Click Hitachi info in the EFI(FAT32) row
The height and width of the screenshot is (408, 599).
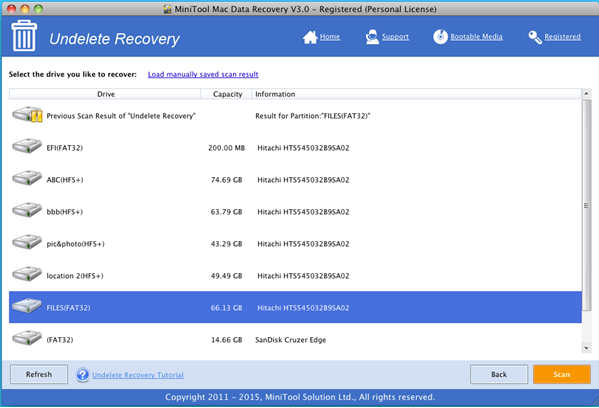[x=303, y=148]
